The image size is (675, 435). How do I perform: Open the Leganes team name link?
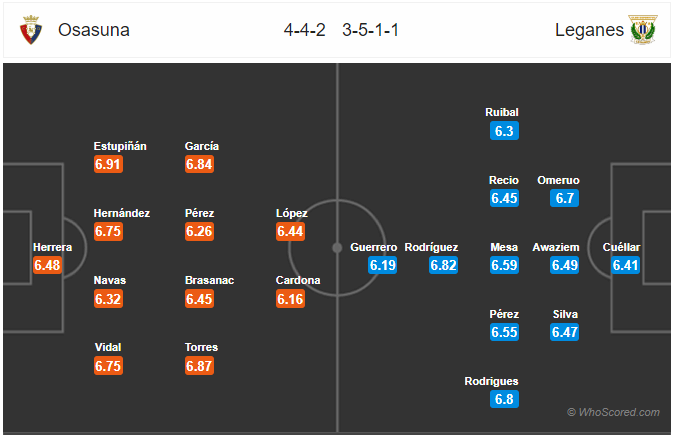[589, 30]
